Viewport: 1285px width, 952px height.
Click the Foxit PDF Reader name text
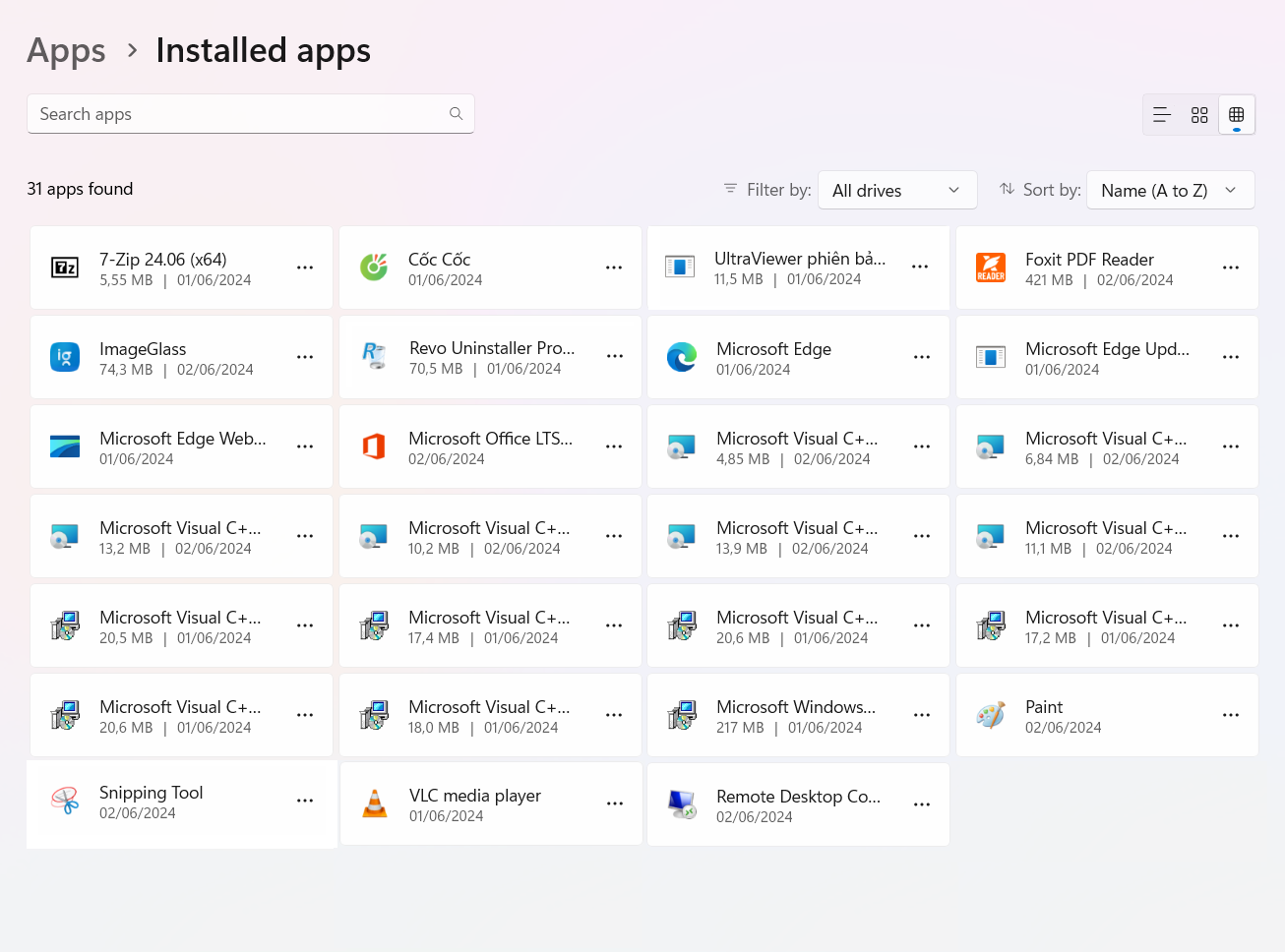coord(1089,260)
